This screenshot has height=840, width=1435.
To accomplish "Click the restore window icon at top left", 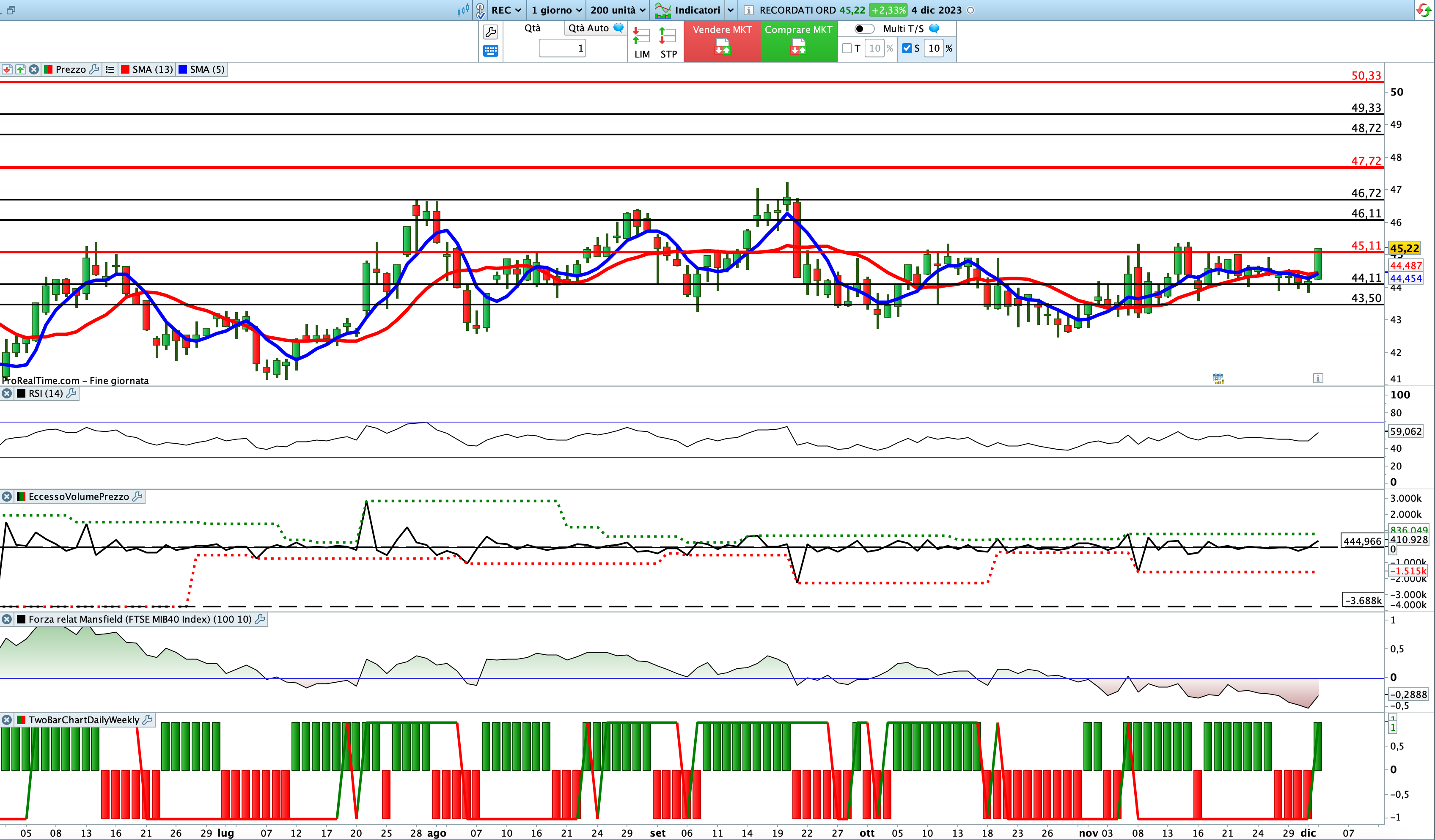I will (11, 10).
